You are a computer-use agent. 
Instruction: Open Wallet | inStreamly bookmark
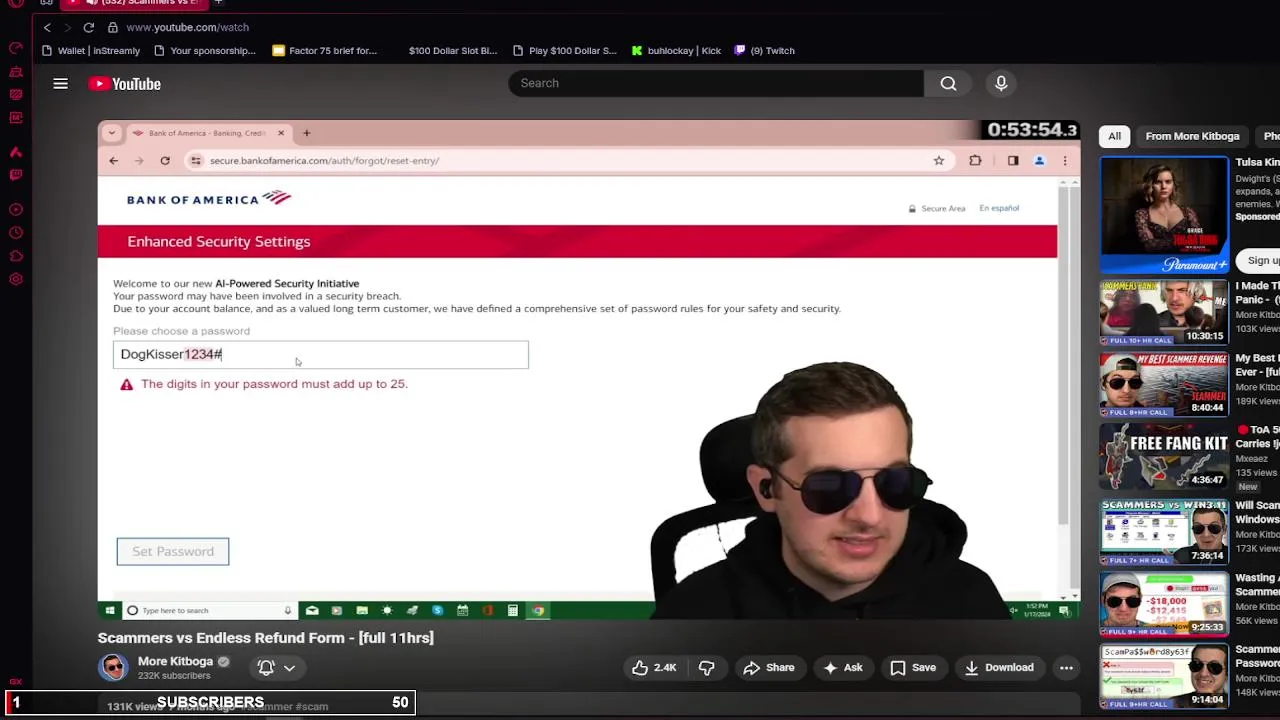[91, 51]
